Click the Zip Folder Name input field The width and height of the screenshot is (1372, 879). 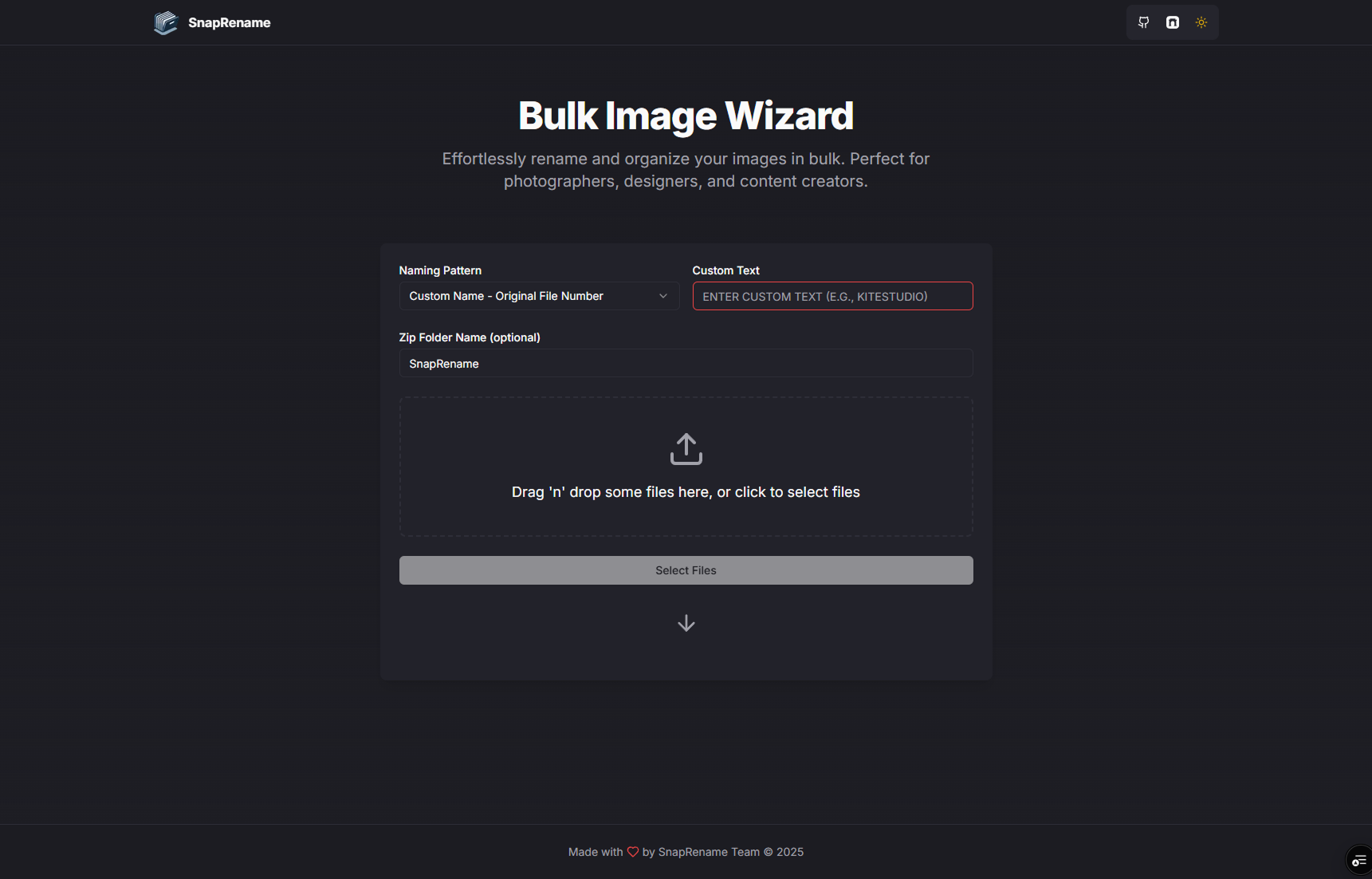point(686,363)
